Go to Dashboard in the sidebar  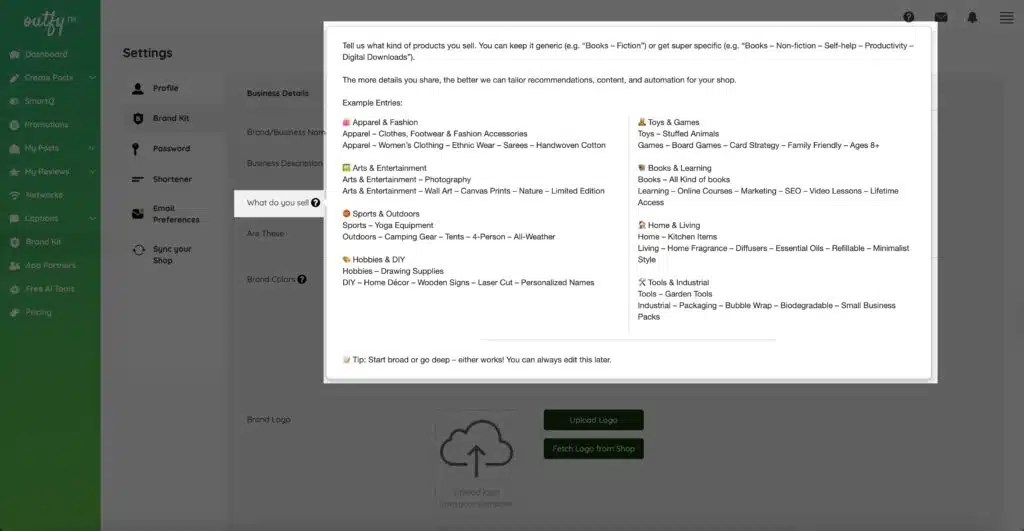click(x=46, y=54)
